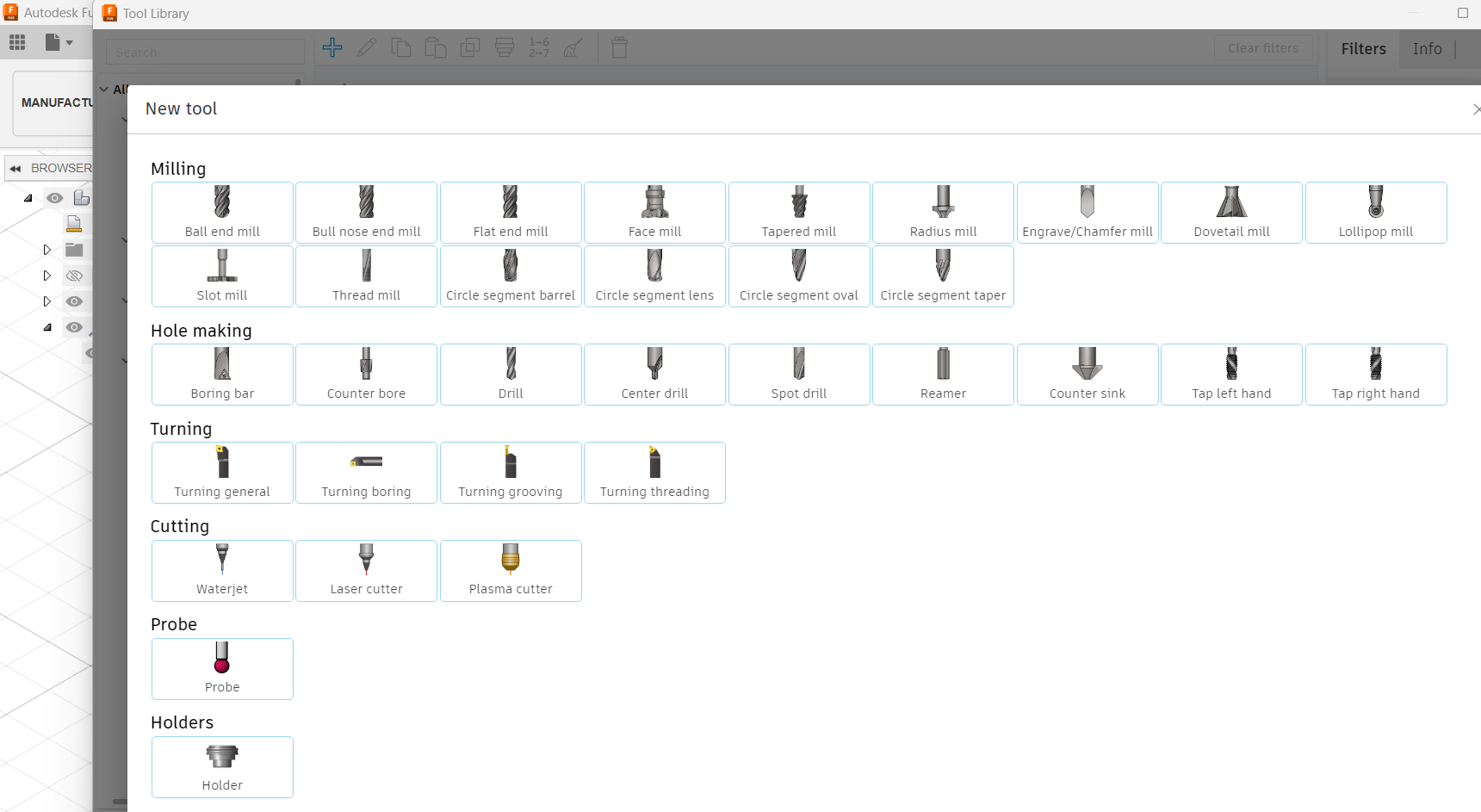1481x812 pixels.
Task: Choose Bull nose end mill tool
Action: pyautogui.click(x=366, y=213)
